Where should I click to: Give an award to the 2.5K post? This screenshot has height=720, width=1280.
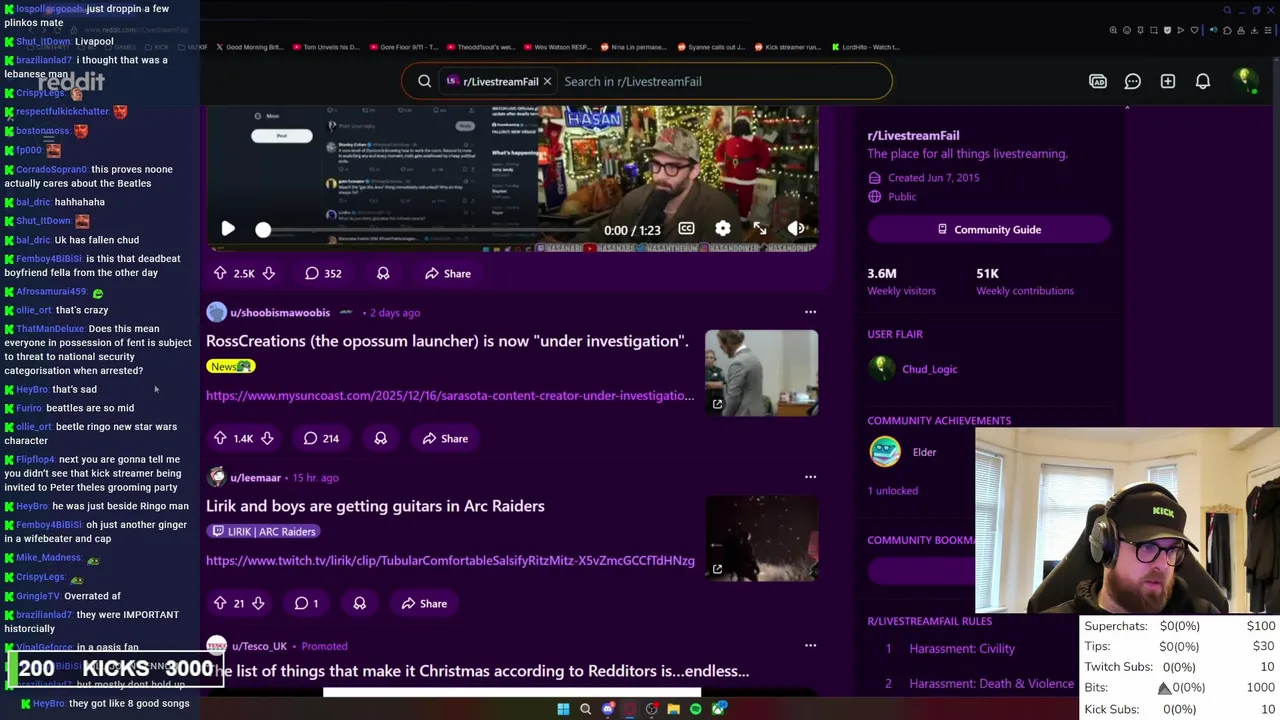(x=383, y=273)
